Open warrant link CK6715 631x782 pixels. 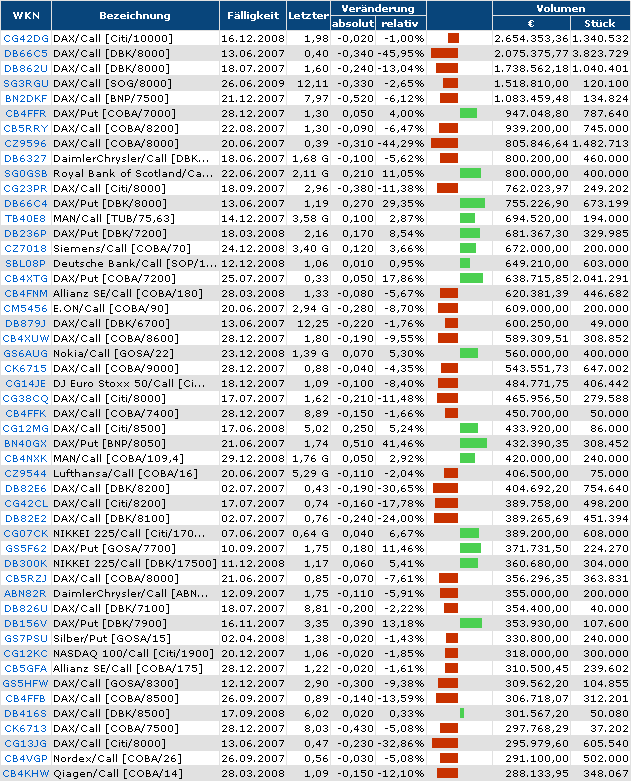[26, 369]
